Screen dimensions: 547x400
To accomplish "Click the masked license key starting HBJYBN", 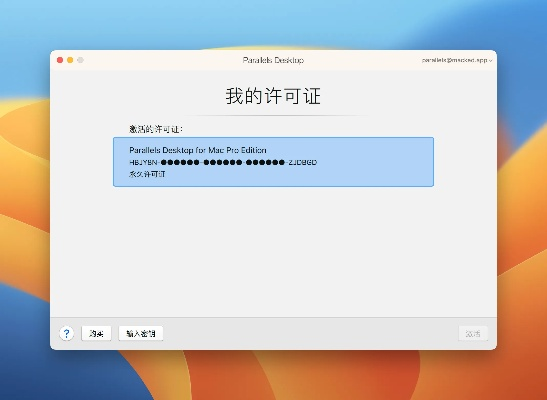I will tap(223, 162).
